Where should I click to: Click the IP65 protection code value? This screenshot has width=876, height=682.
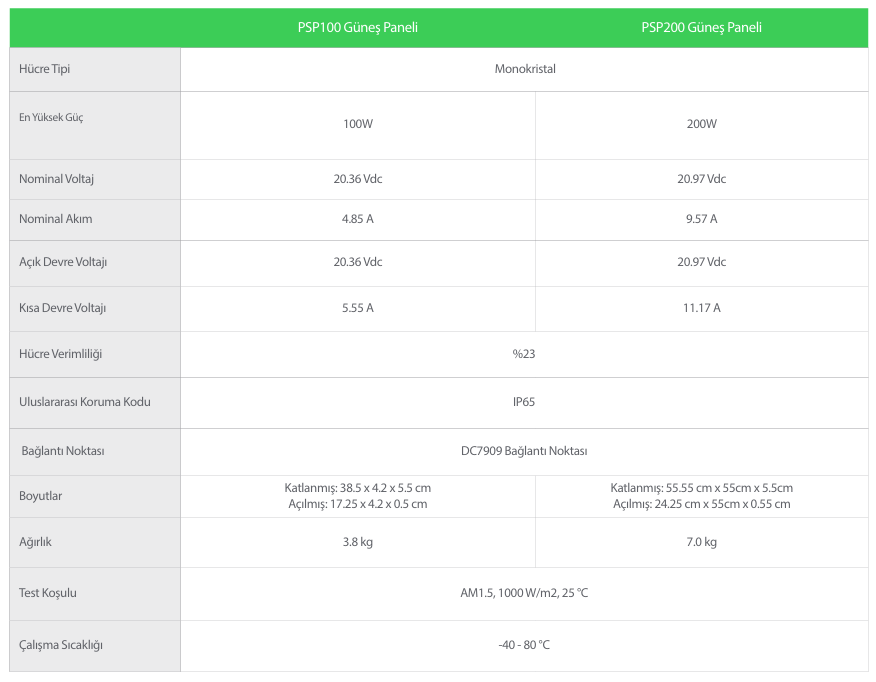[524, 402]
